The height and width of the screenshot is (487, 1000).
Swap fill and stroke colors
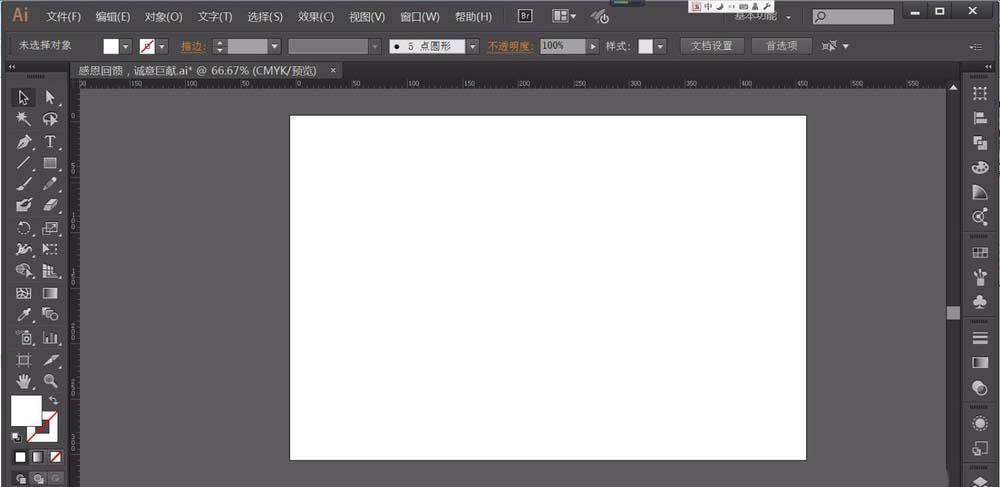54,400
